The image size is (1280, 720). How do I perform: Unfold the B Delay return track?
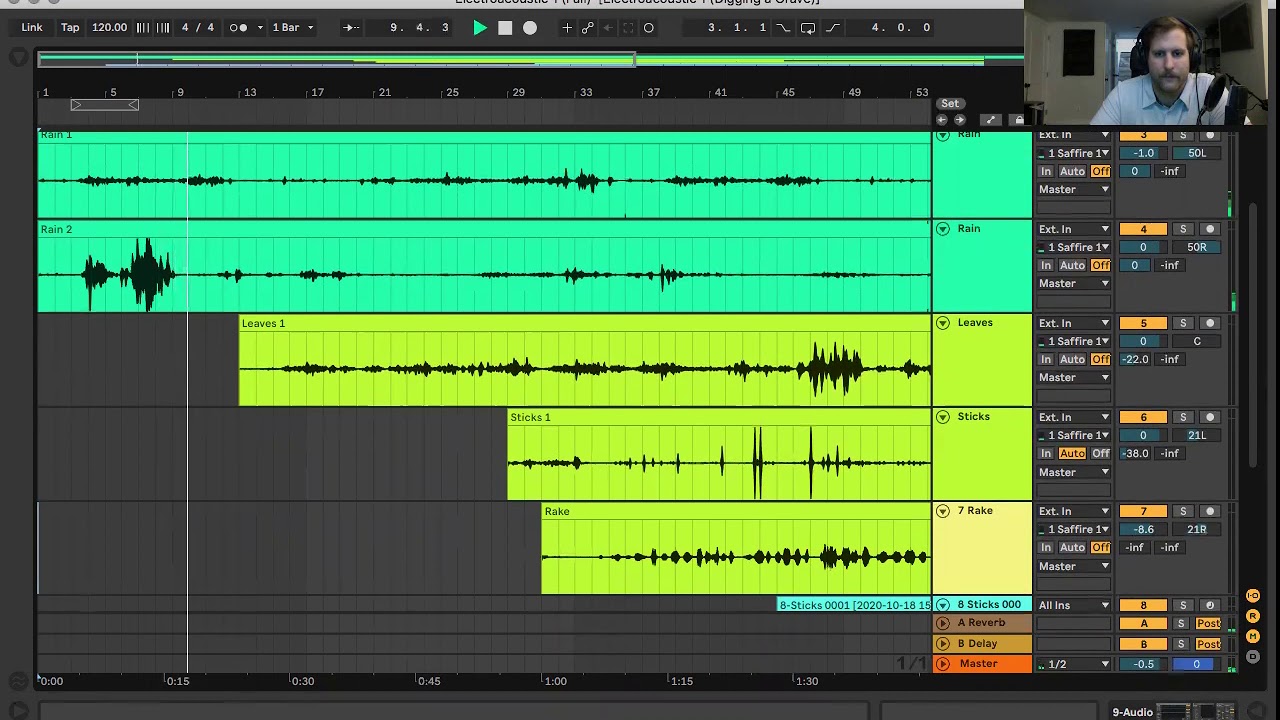pos(942,644)
